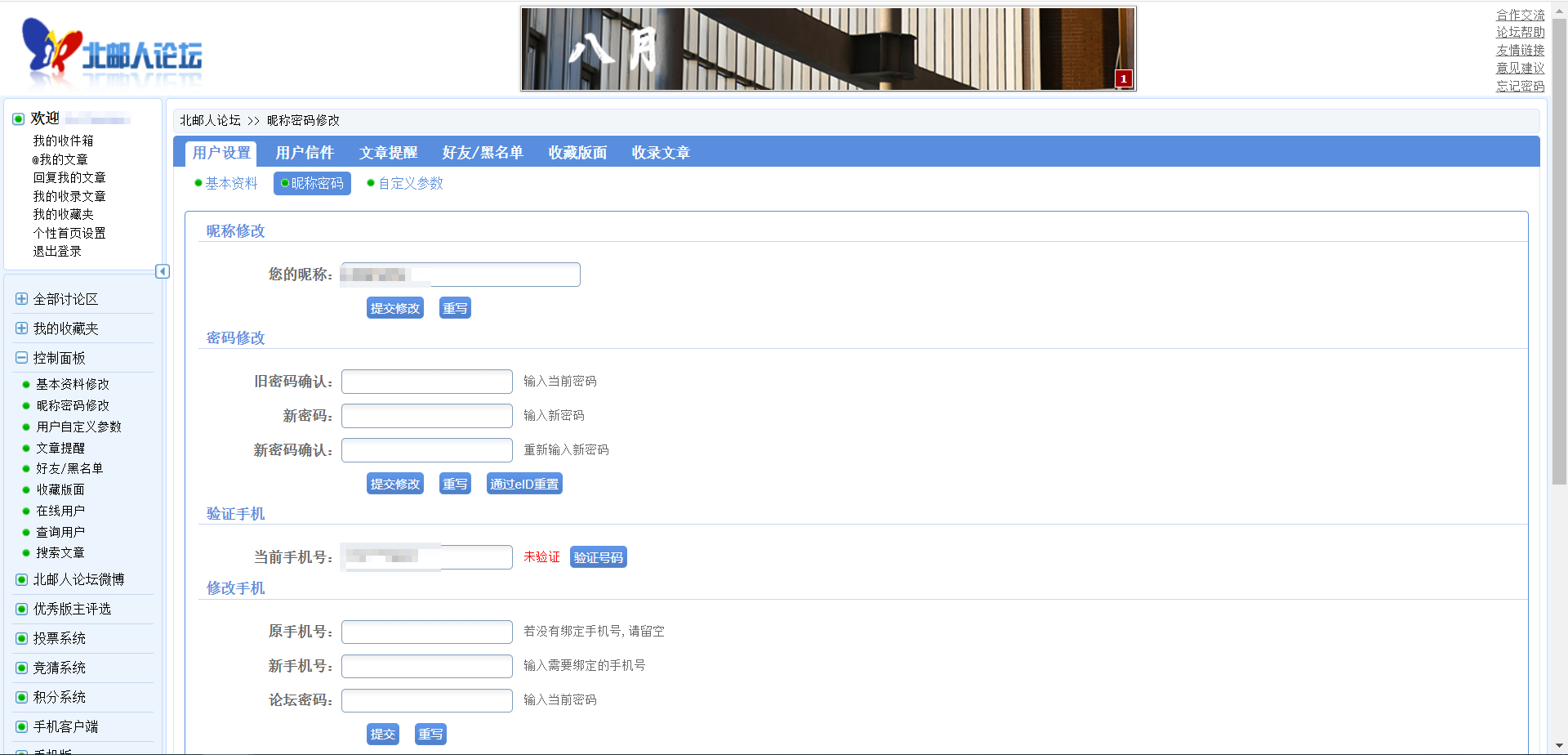1568x755 pixels.
Task: Open 基本资料修改 in 控制面板
Action: pos(73,384)
